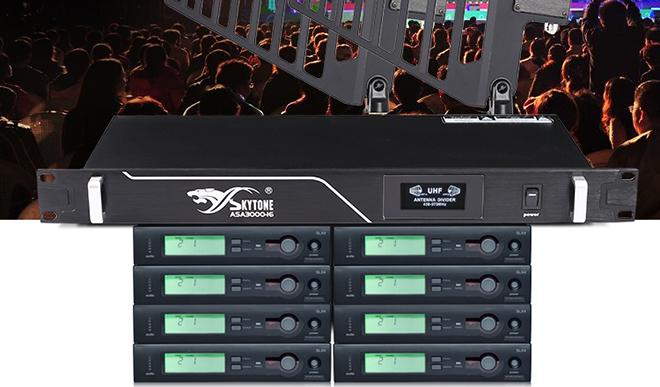Image resolution: width=660 pixels, height=387 pixels.
Task: Click the ready indicator light on third-row right receiver
Action: coord(458,325)
